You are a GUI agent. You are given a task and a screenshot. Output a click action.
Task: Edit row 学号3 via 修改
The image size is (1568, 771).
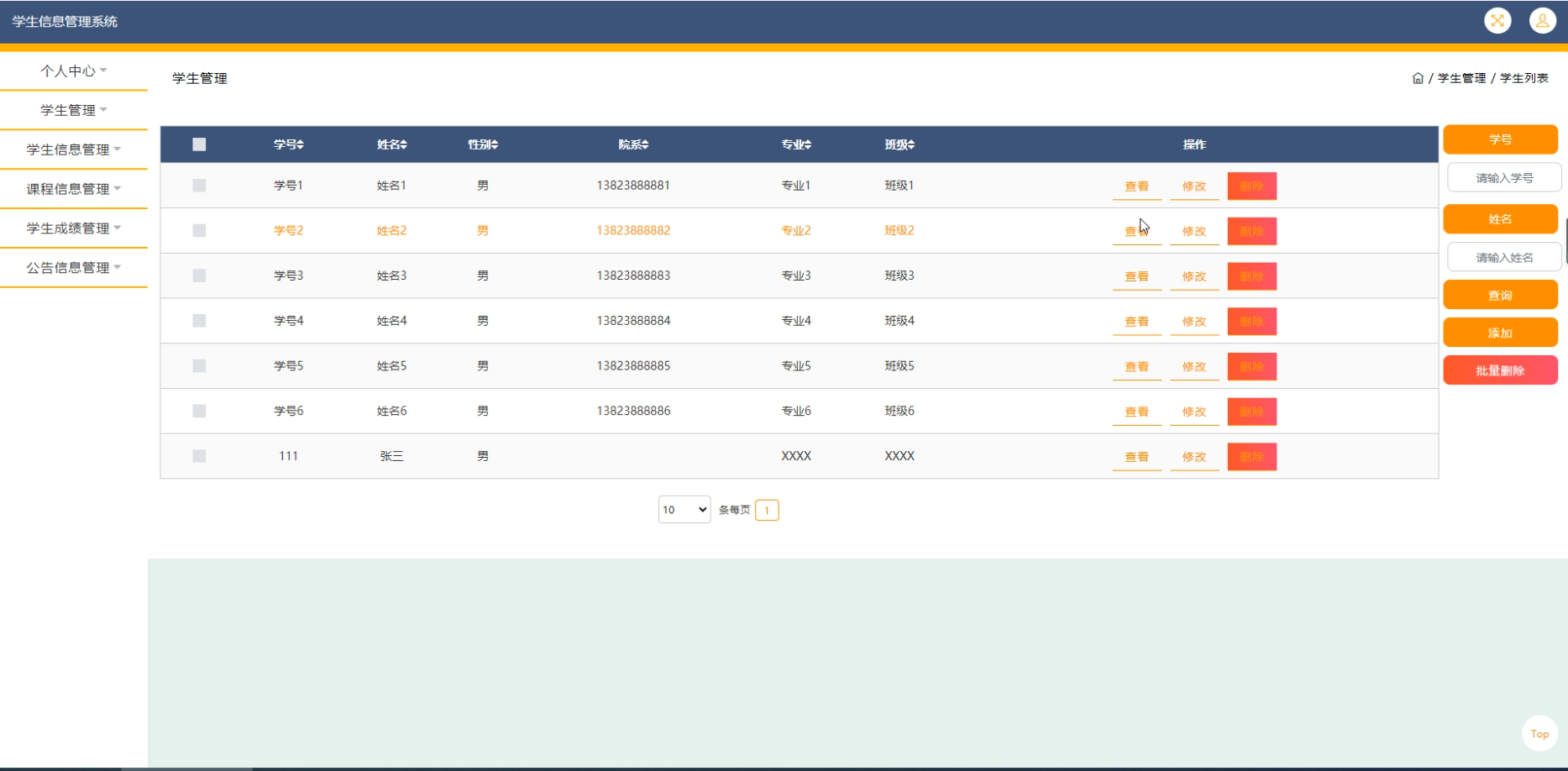click(1194, 276)
